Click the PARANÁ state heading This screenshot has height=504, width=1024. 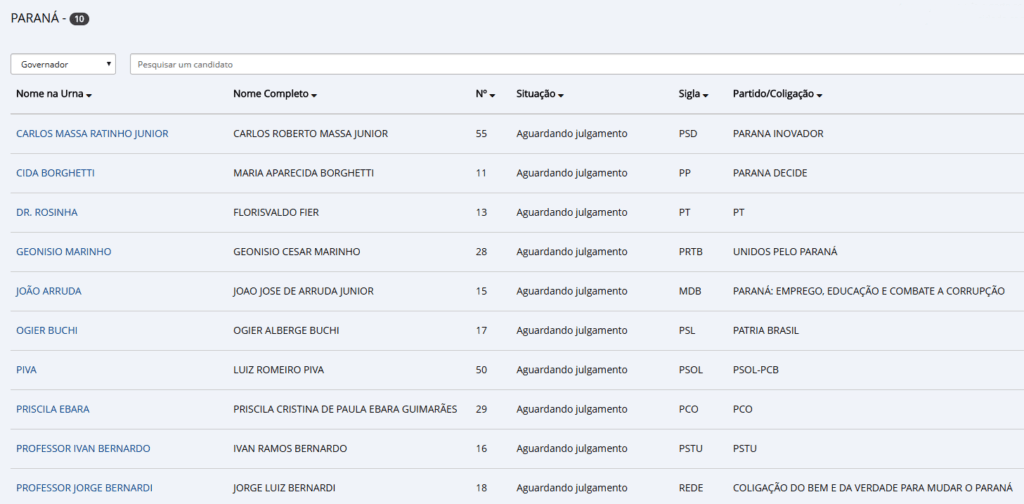(33, 18)
